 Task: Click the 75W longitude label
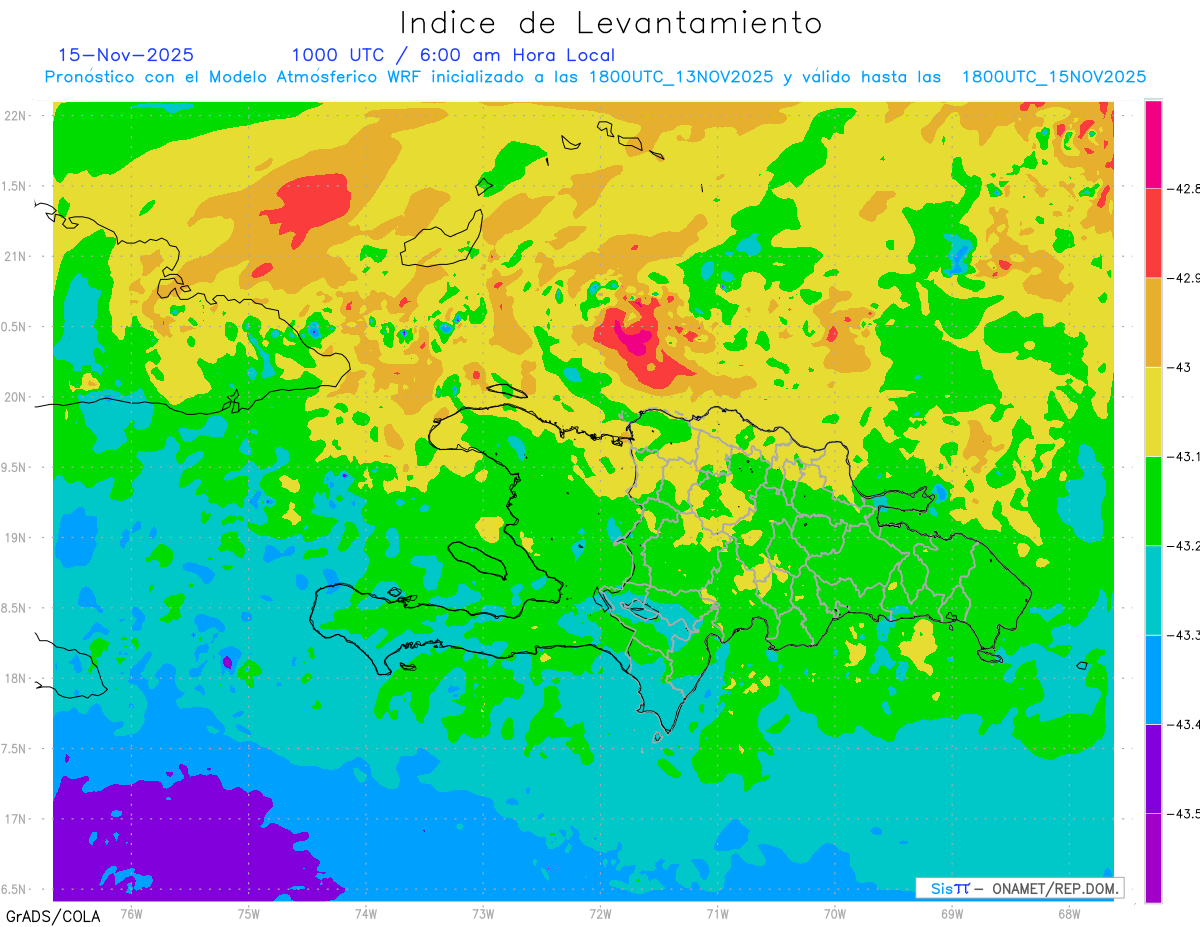coord(249,913)
